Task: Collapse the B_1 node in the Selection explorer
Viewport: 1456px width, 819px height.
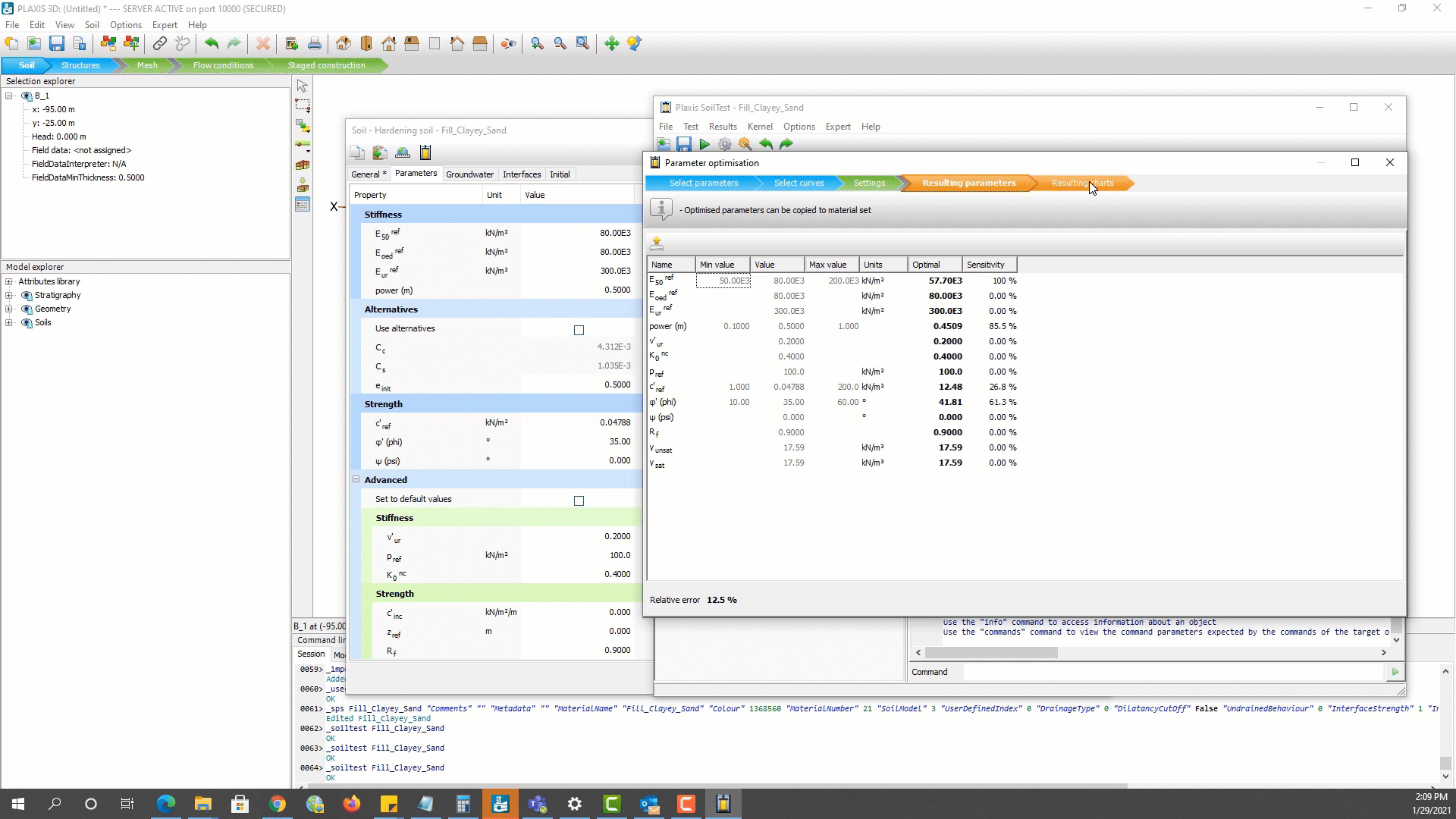Action: point(9,96)
